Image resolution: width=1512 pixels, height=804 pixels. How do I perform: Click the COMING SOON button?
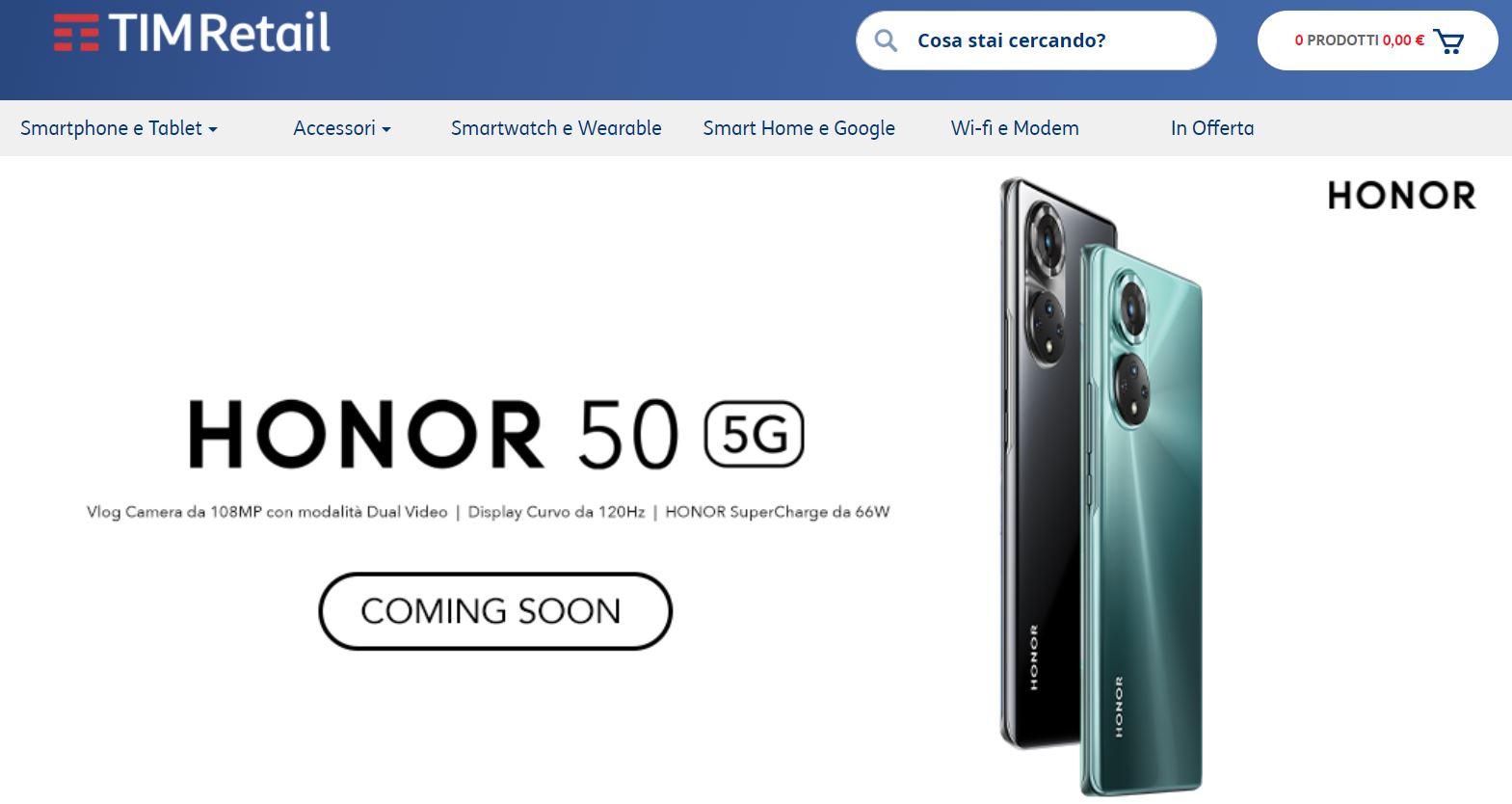(x=495, y=611)
